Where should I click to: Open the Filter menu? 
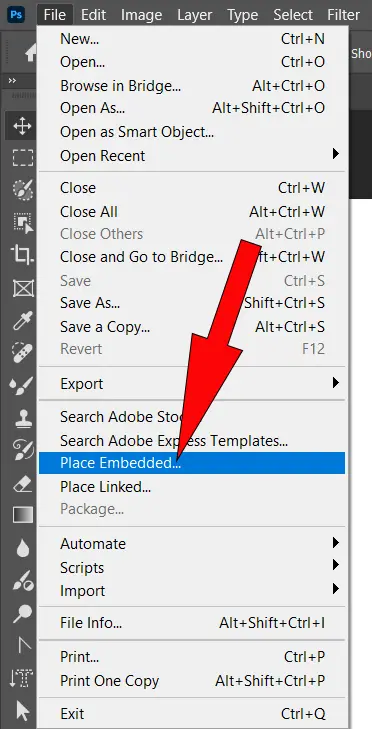point(343,14)
